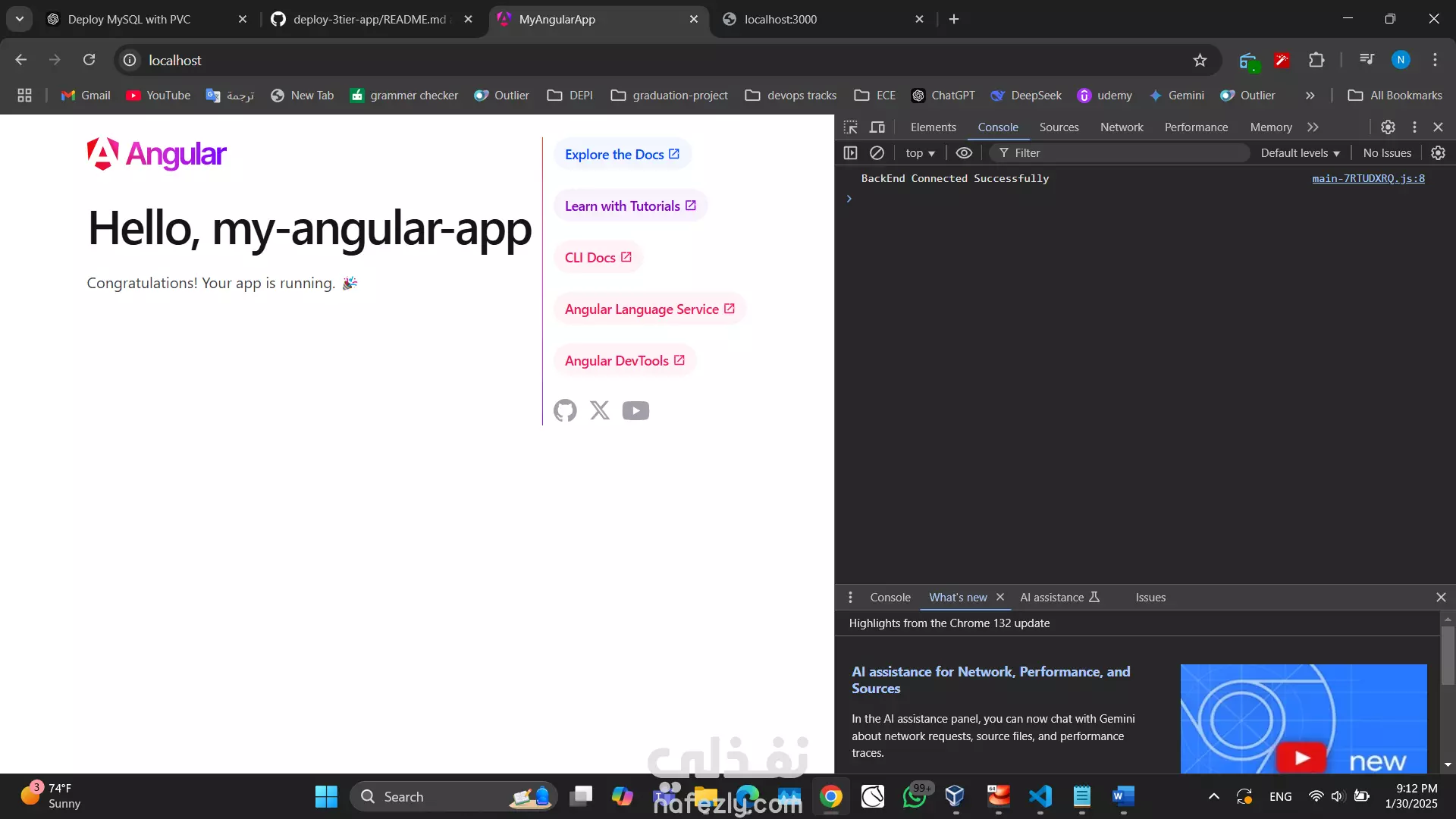Open the Angular X (Twitter) icon link

600,410
